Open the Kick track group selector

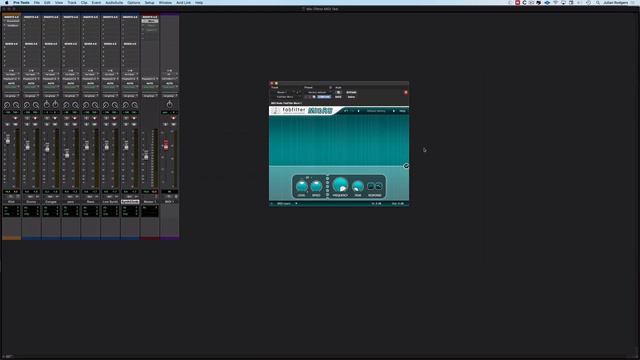11,96
